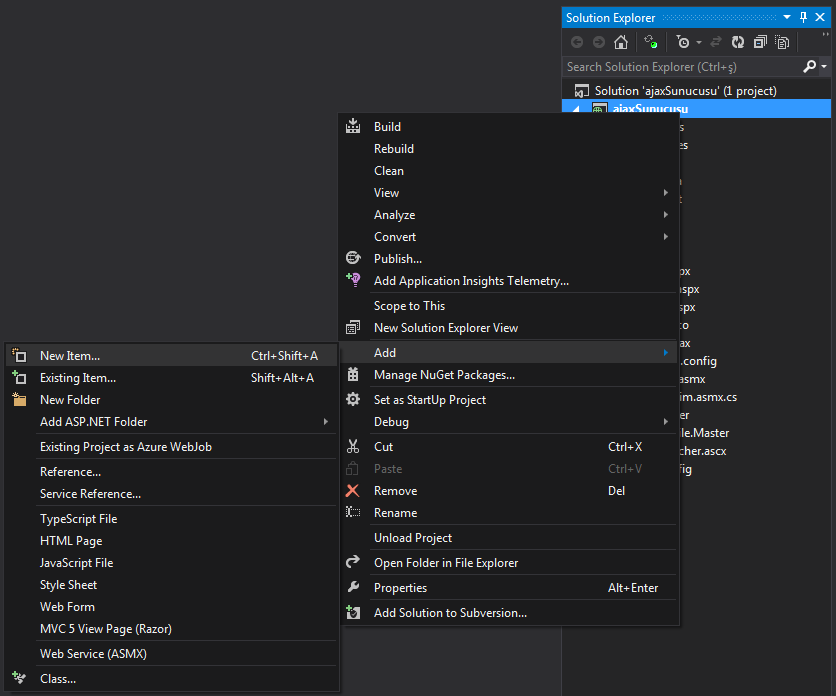Click the Build icon in context menu

click(353, 126)
